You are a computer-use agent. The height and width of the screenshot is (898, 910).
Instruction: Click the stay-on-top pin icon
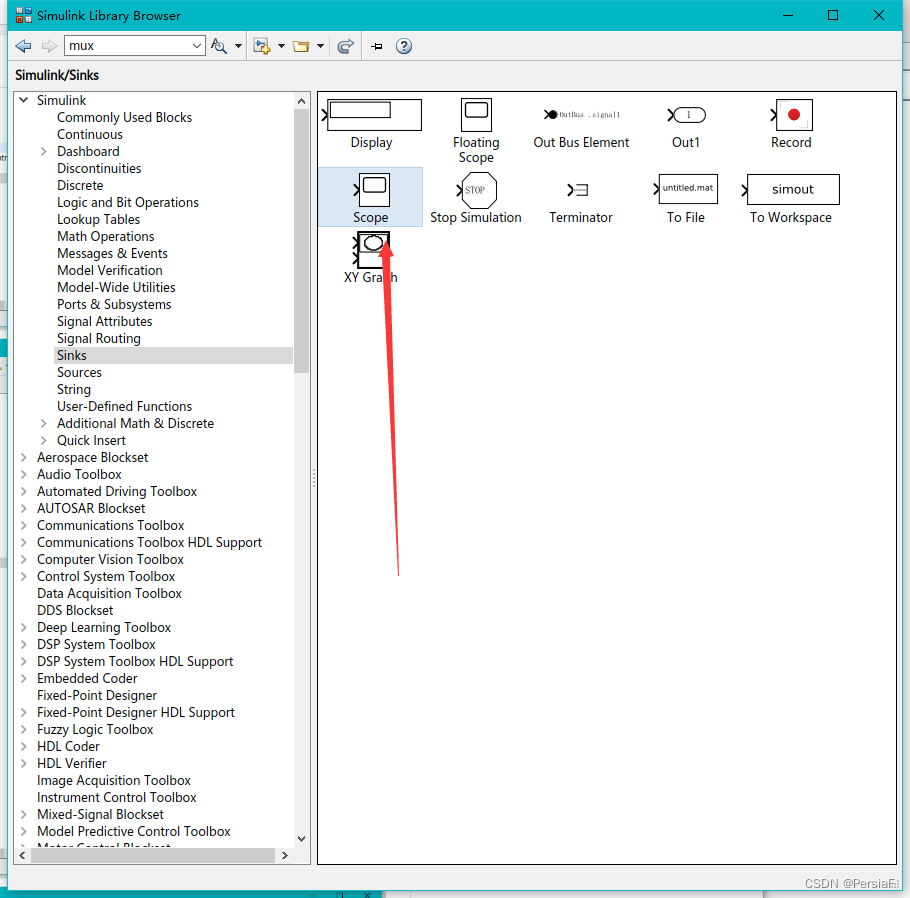pyautogui.click(x=377, y=46)
